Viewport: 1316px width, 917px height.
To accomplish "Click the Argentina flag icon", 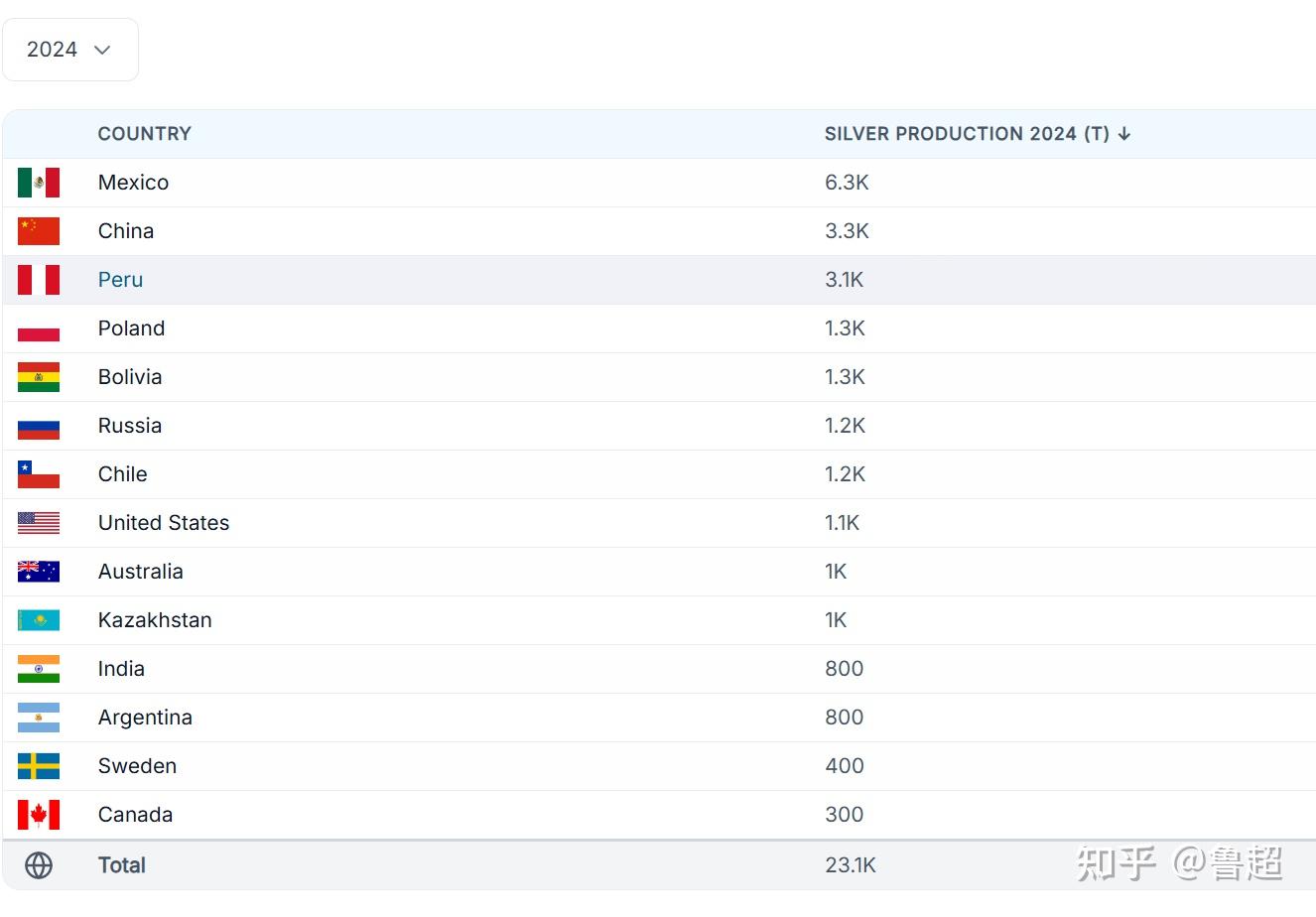I will (x=39, y=718).
